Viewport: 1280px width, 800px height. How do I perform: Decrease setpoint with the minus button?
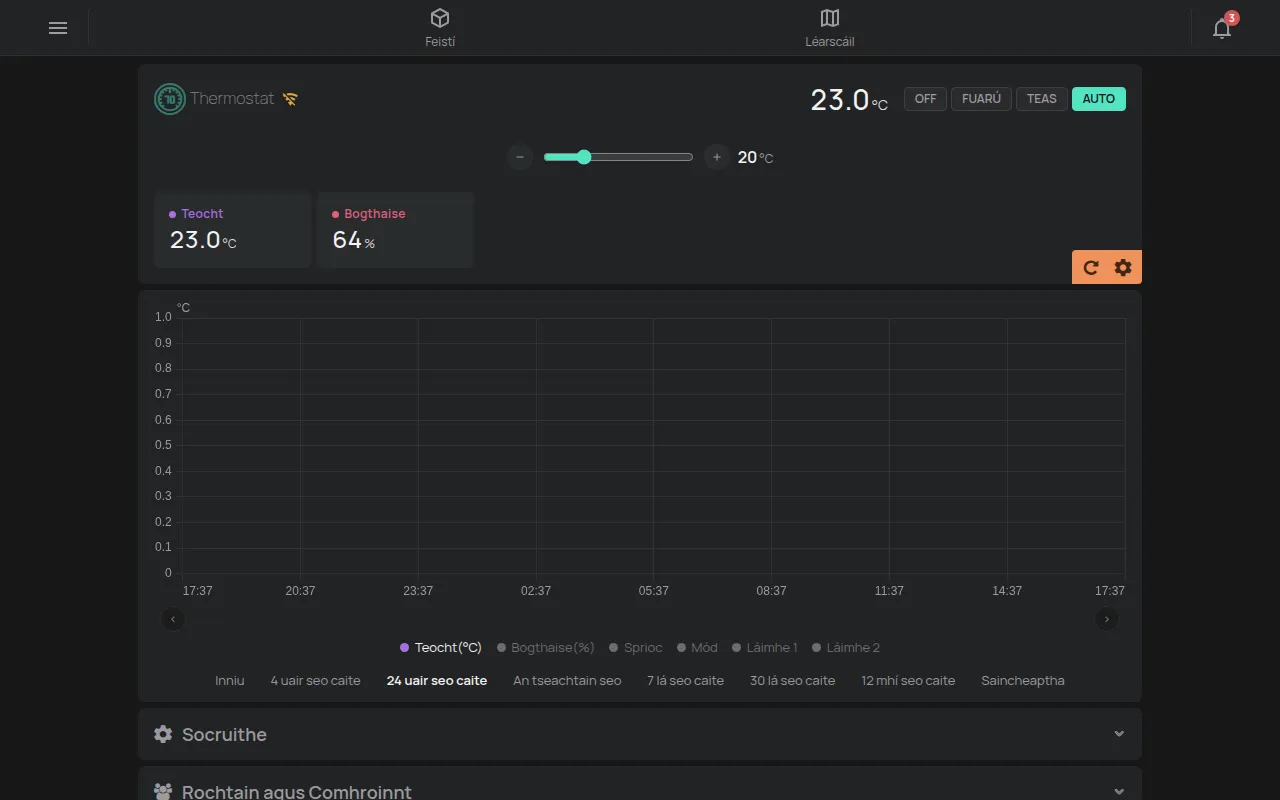[x=520, y=157]
